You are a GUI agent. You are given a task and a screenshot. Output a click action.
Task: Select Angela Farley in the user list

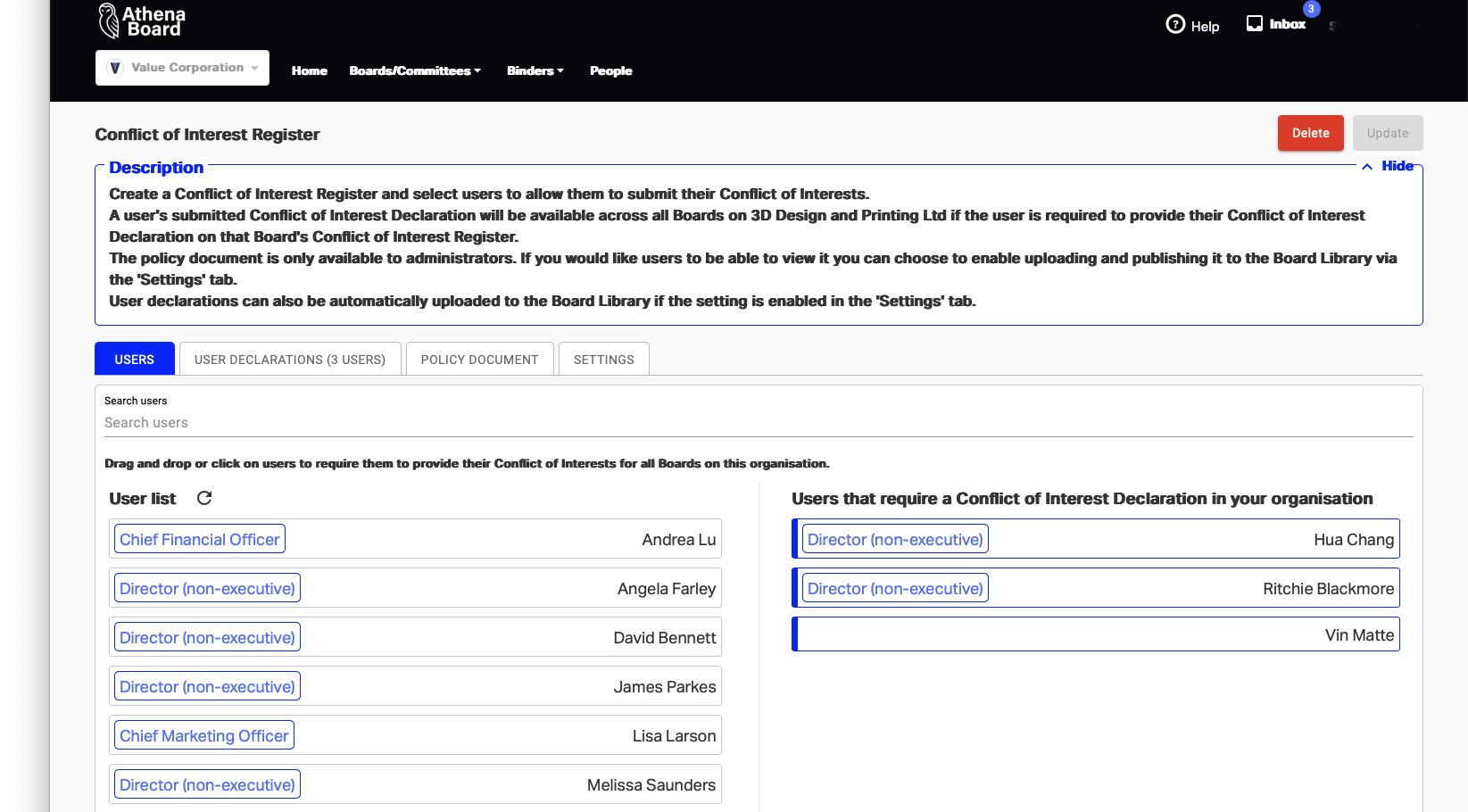415,588
